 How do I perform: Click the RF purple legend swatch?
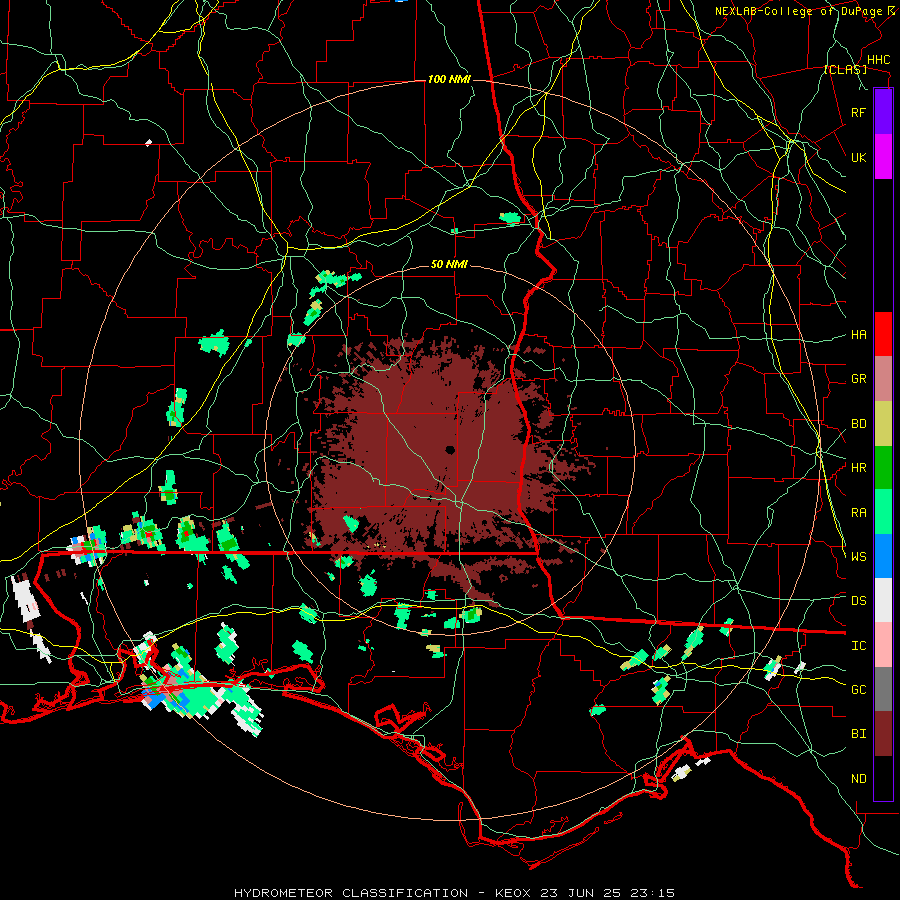click(883, 112)
